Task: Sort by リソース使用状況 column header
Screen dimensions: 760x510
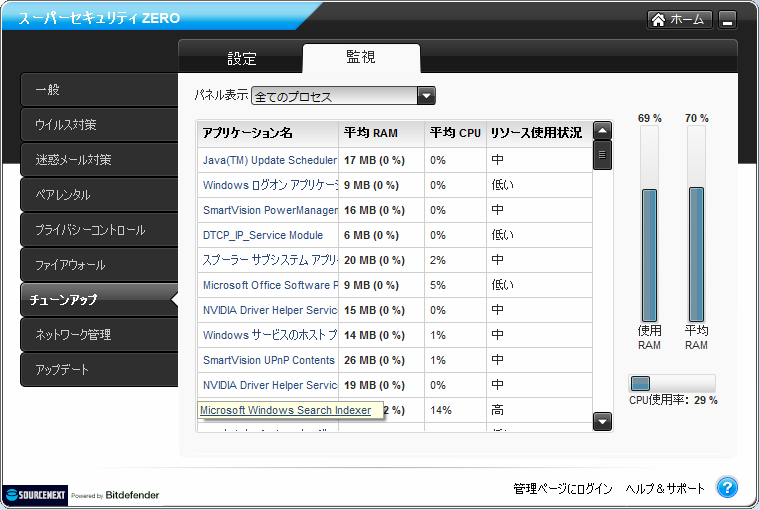Action: tap(539, 133)
